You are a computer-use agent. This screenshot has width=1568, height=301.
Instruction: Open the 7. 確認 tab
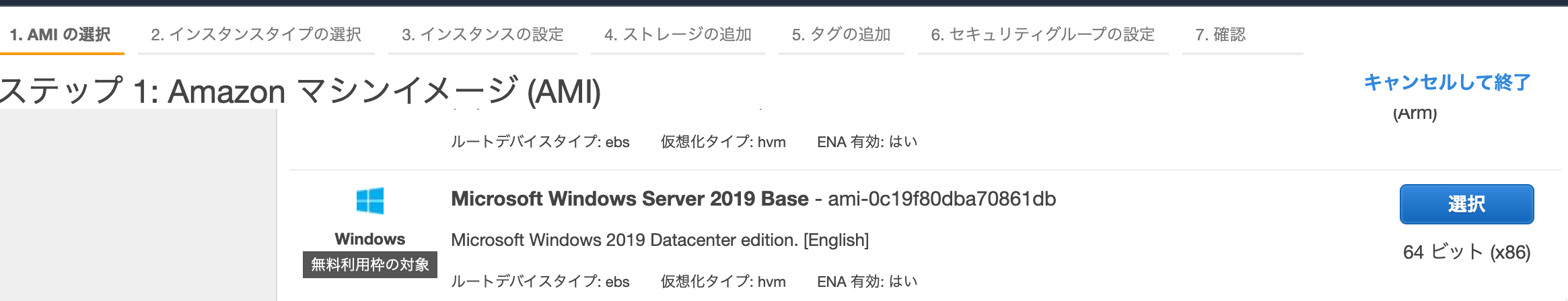(1242, 34)
